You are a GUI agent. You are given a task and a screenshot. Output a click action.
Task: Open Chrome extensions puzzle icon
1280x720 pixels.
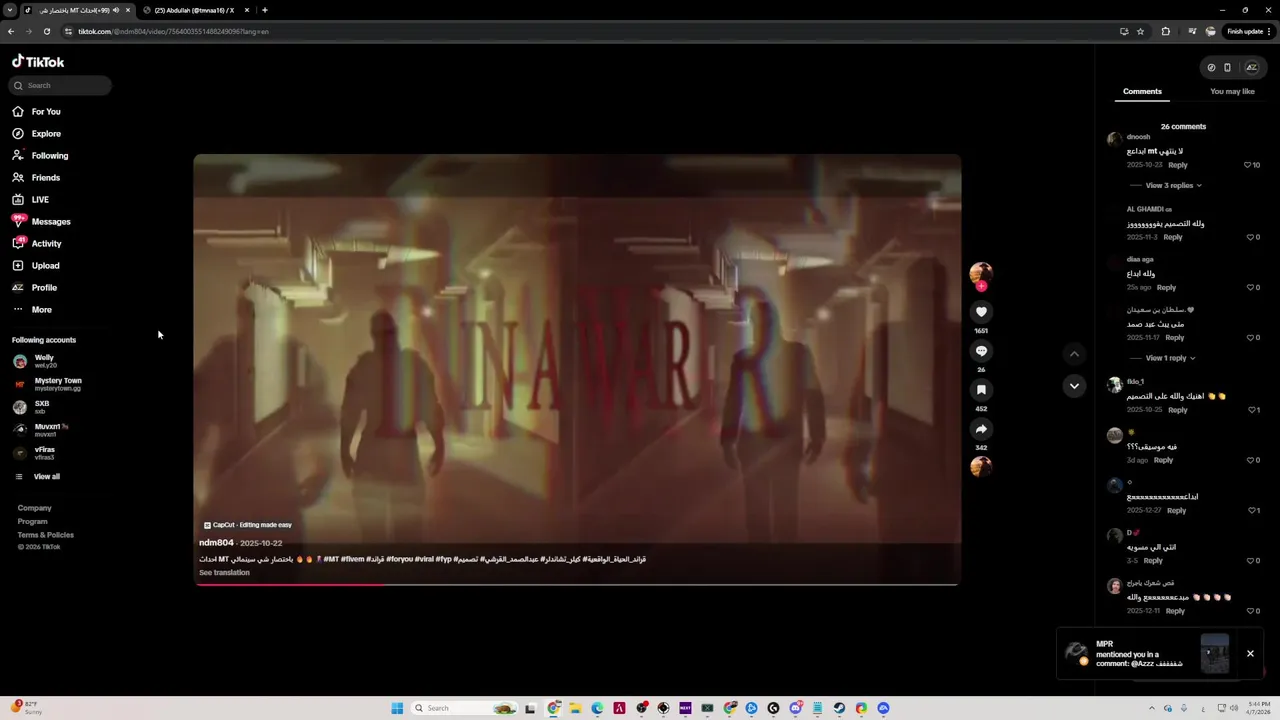[1165, 31]
